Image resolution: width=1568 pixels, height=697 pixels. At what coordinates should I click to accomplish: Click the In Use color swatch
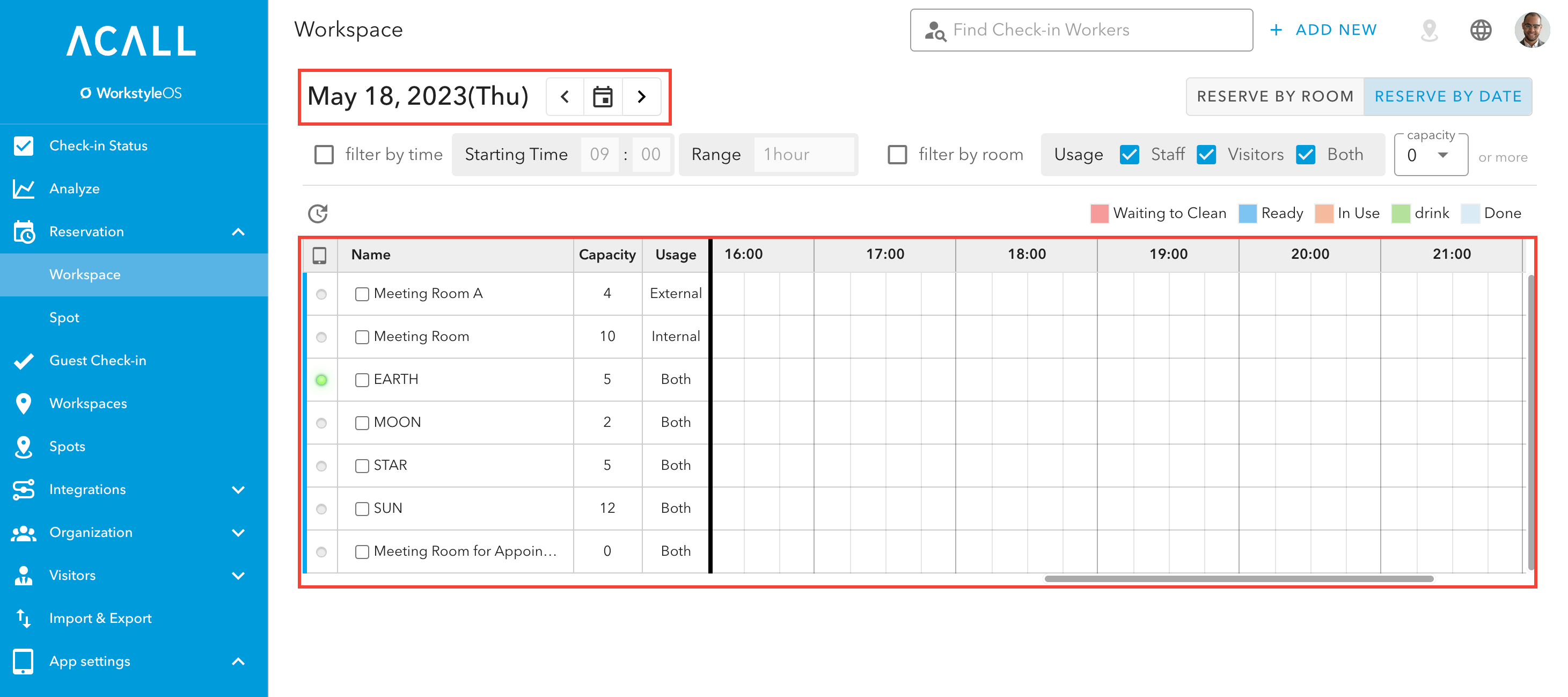(x=1324, y=213)
